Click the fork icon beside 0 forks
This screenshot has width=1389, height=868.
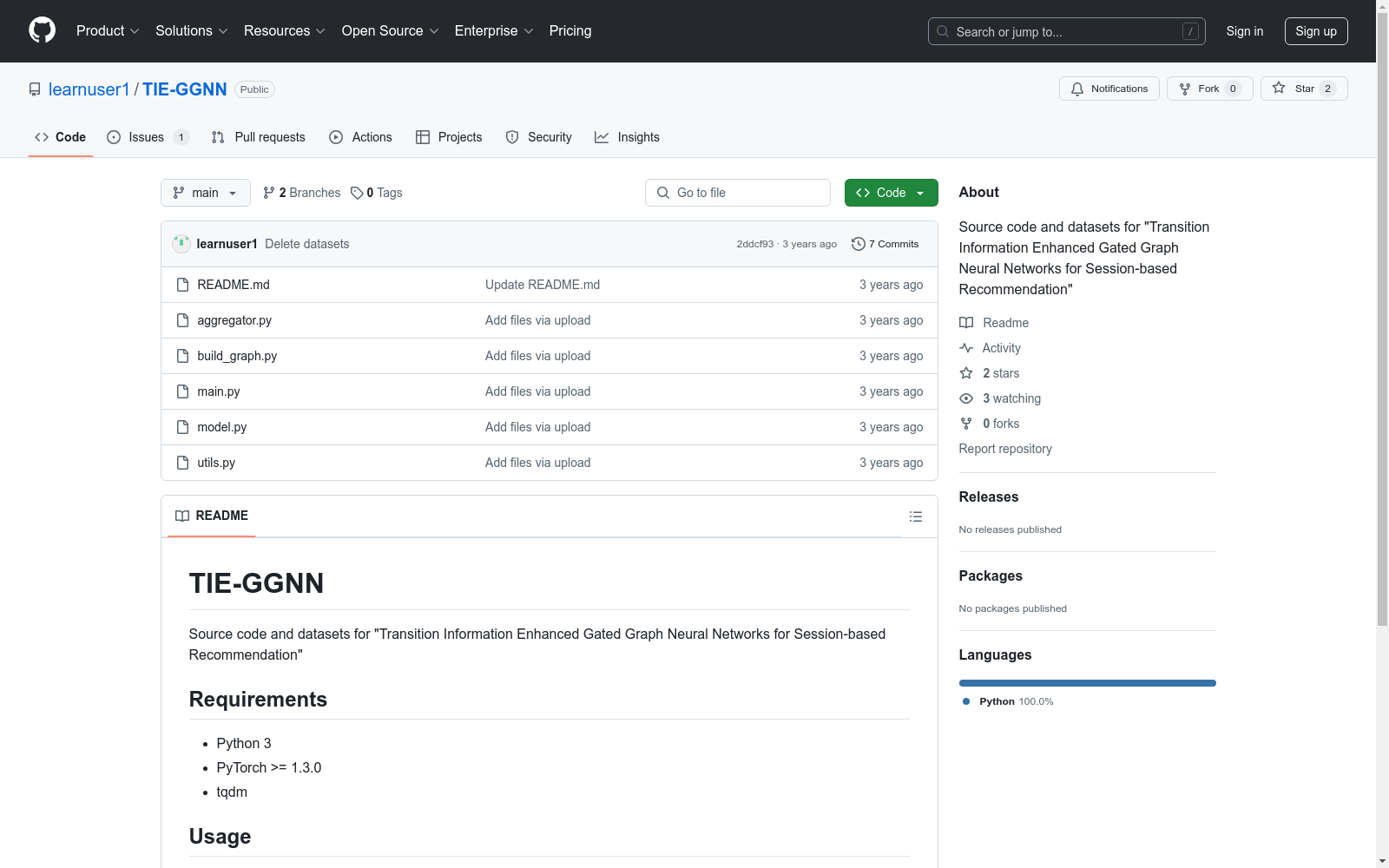[966, 424]
